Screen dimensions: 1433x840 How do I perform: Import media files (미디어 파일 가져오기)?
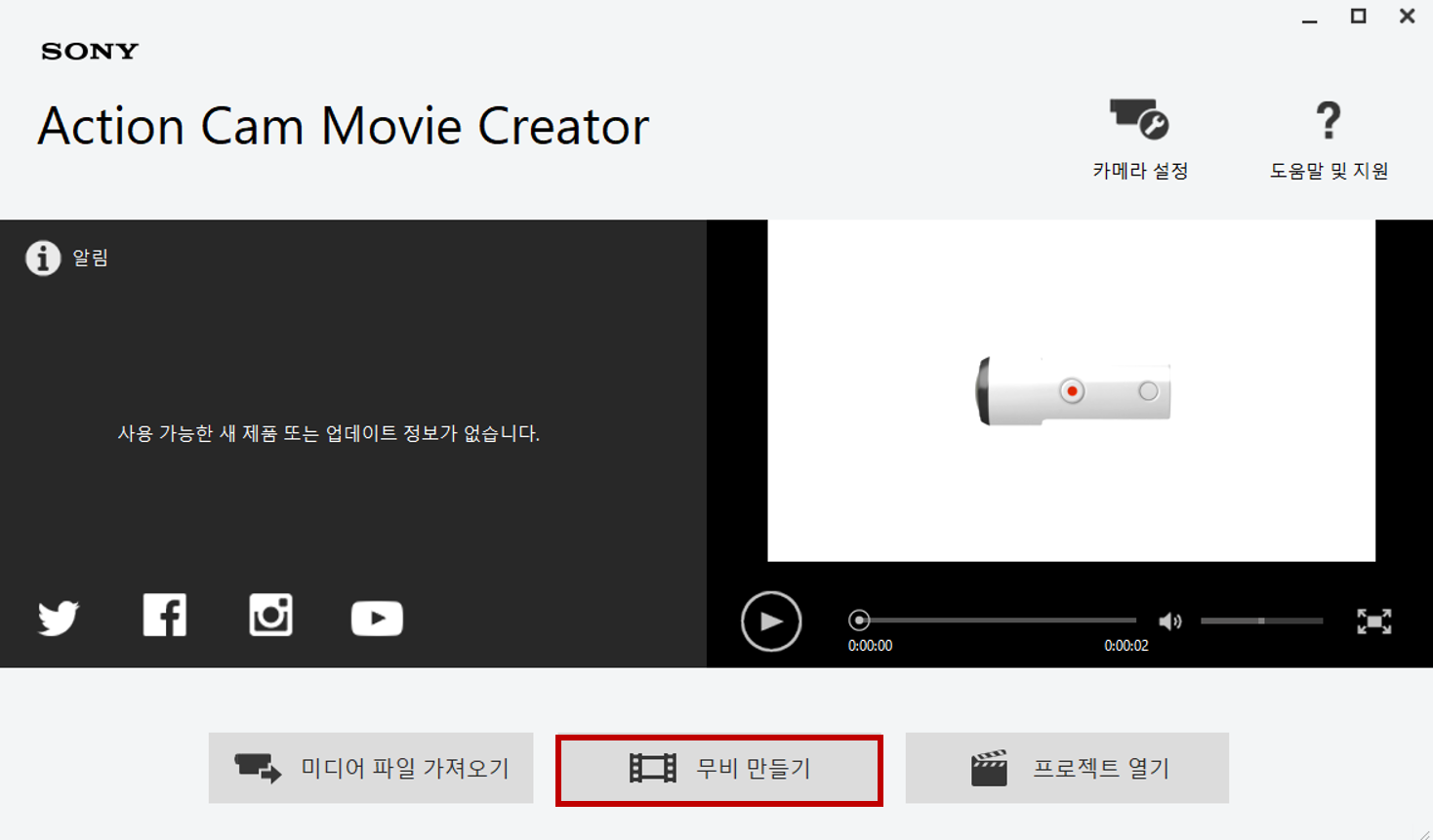(371, 768)
